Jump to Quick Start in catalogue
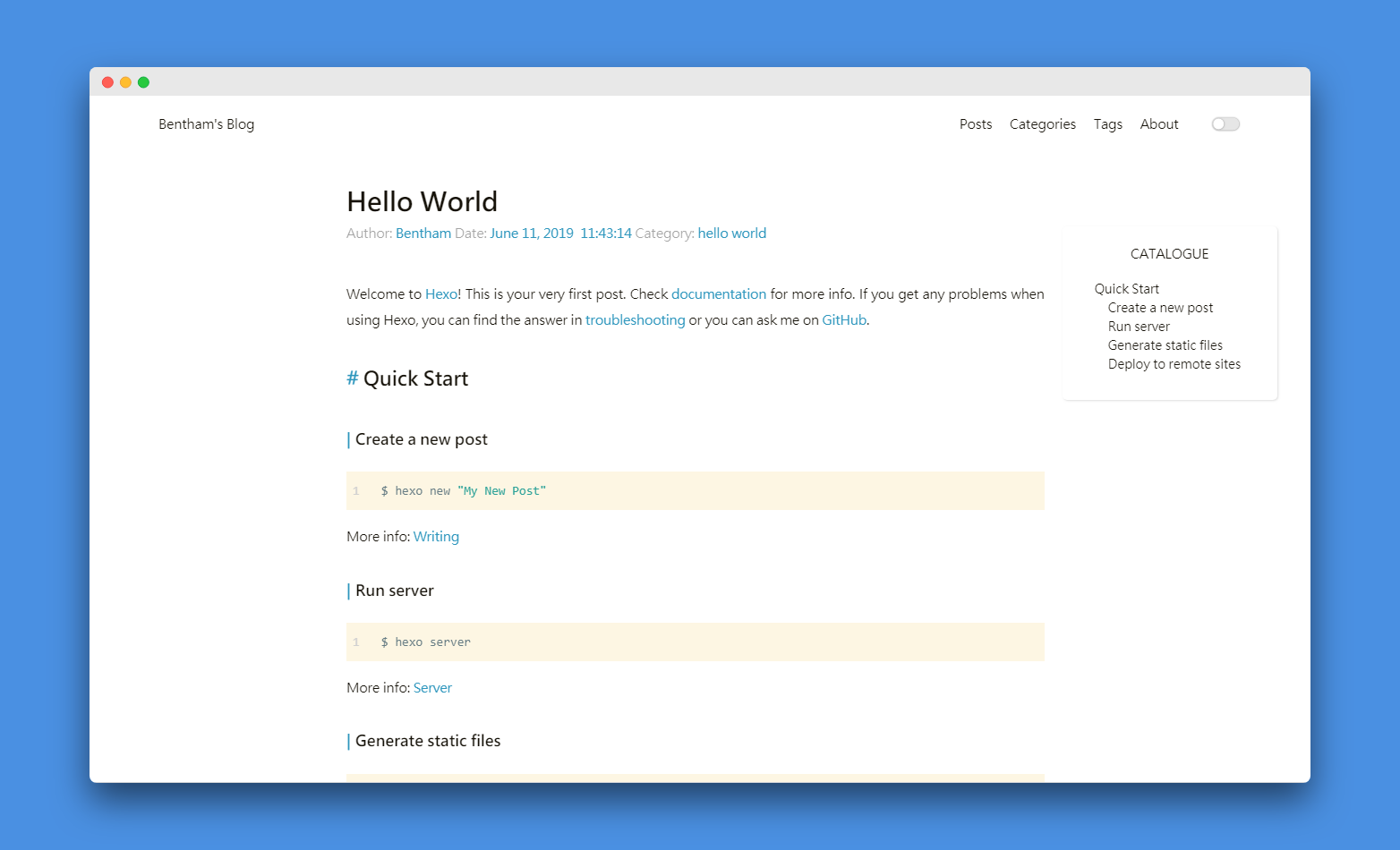 [x=1127, y=289]
